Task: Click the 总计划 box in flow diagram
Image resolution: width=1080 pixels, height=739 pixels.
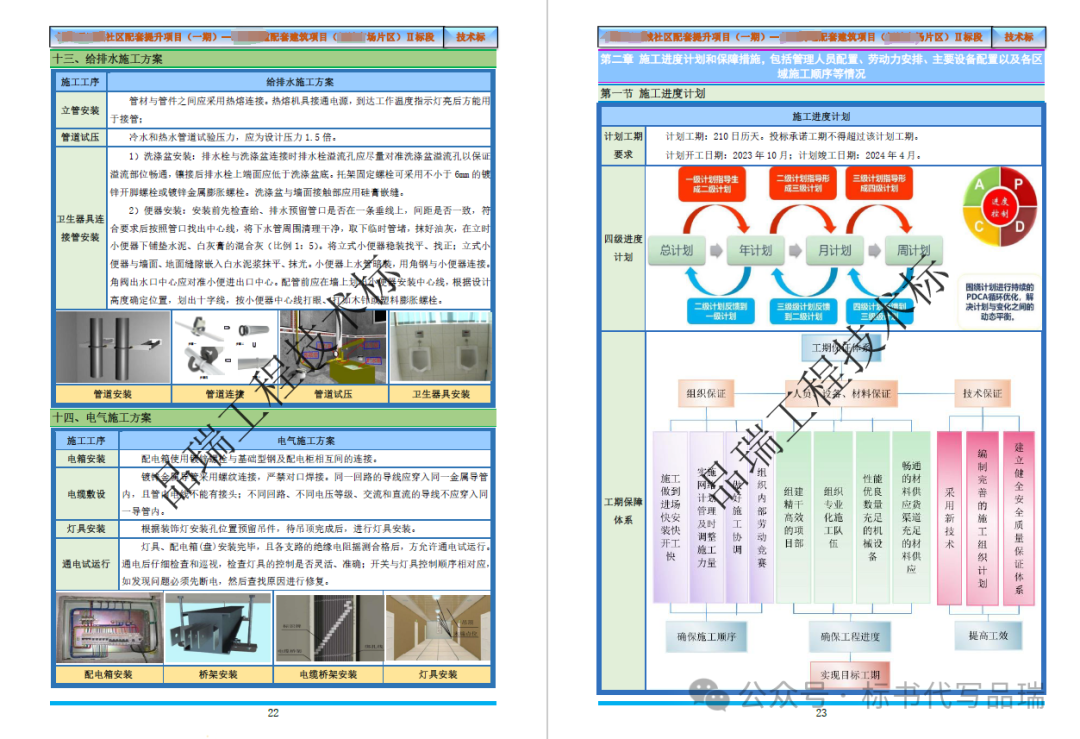Action: coord(677,250)
